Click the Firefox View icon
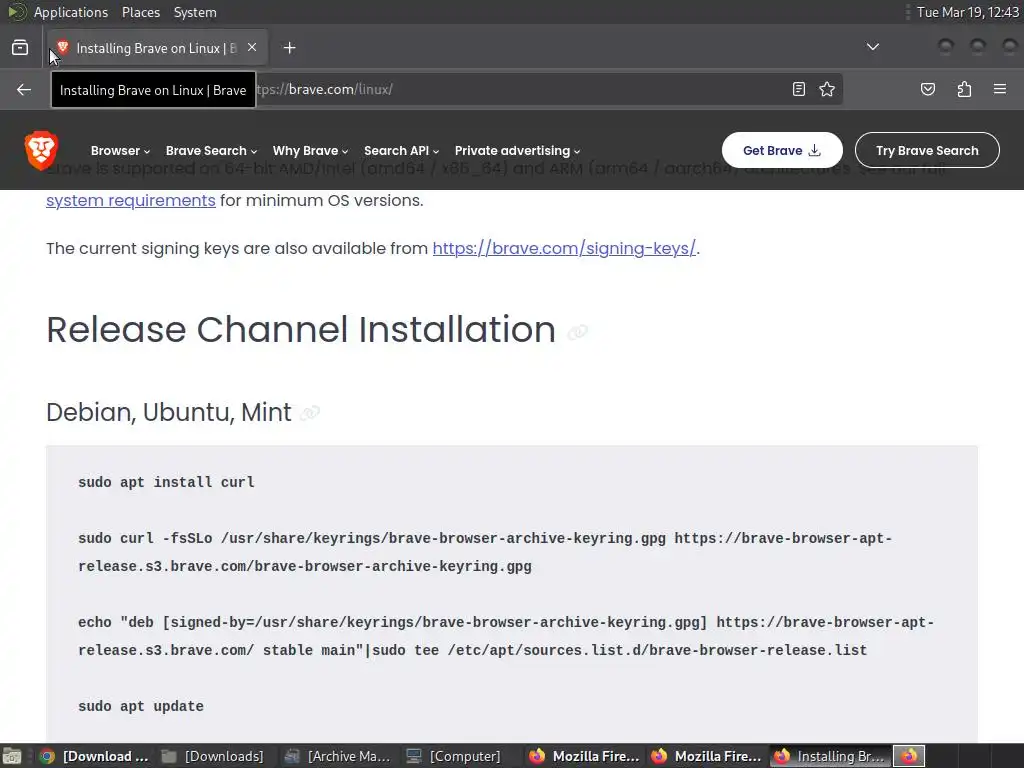This screenshot has height=768, width=1024. click(20, 48)
